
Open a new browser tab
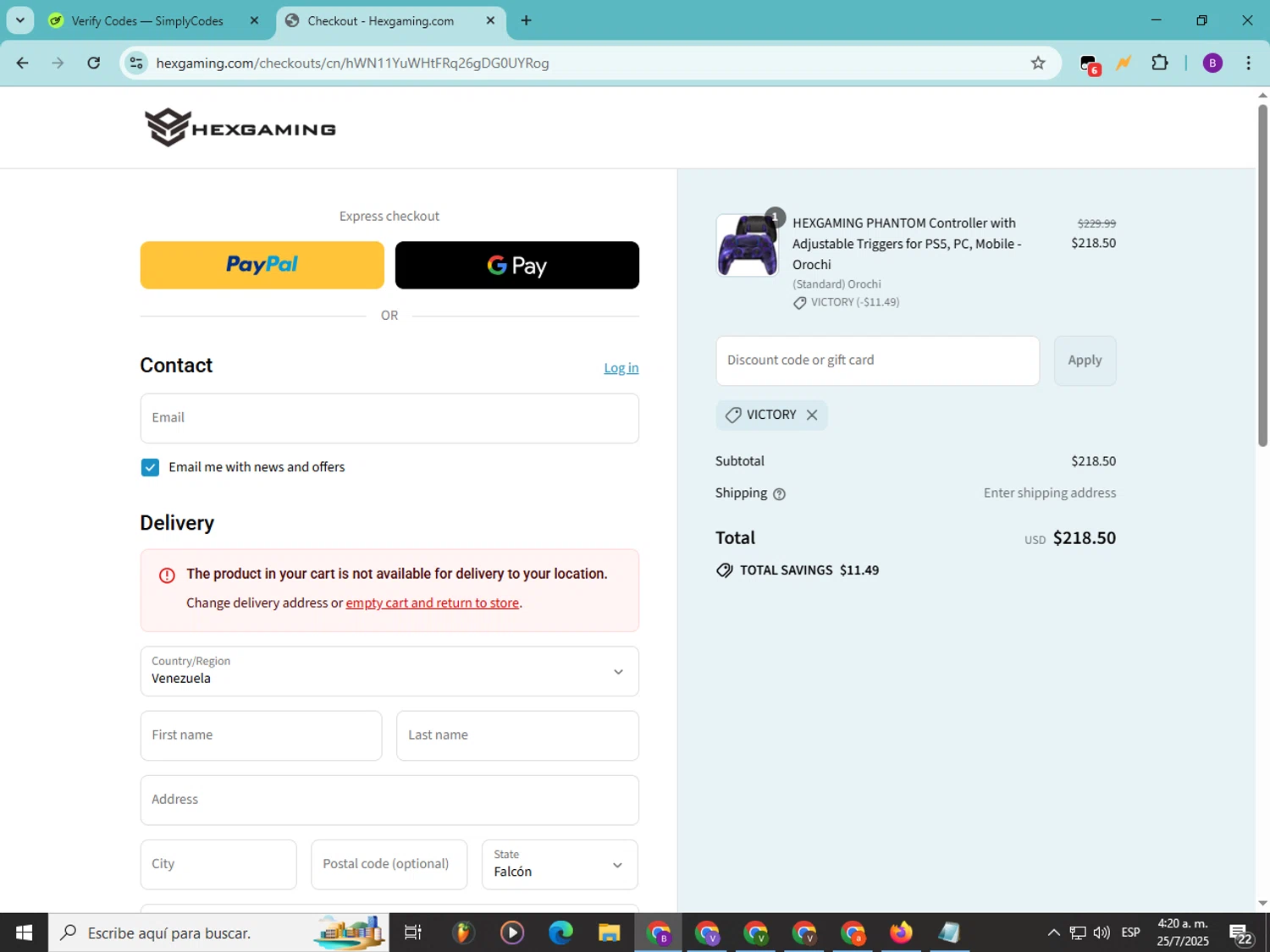coord(526,20)
